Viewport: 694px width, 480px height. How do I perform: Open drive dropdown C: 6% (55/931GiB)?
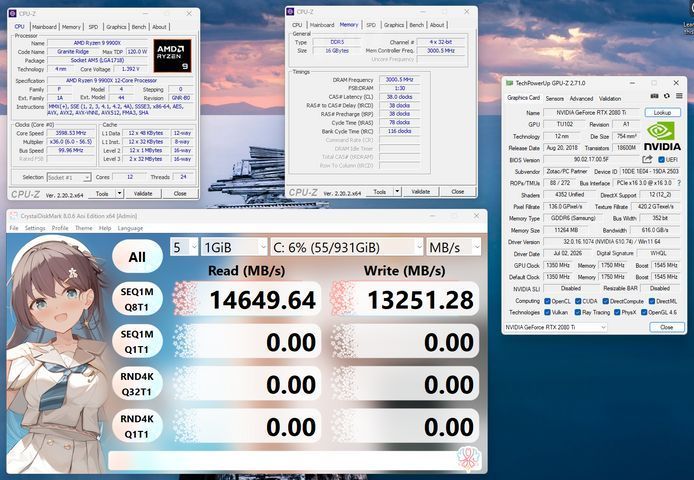click(347, 247)
